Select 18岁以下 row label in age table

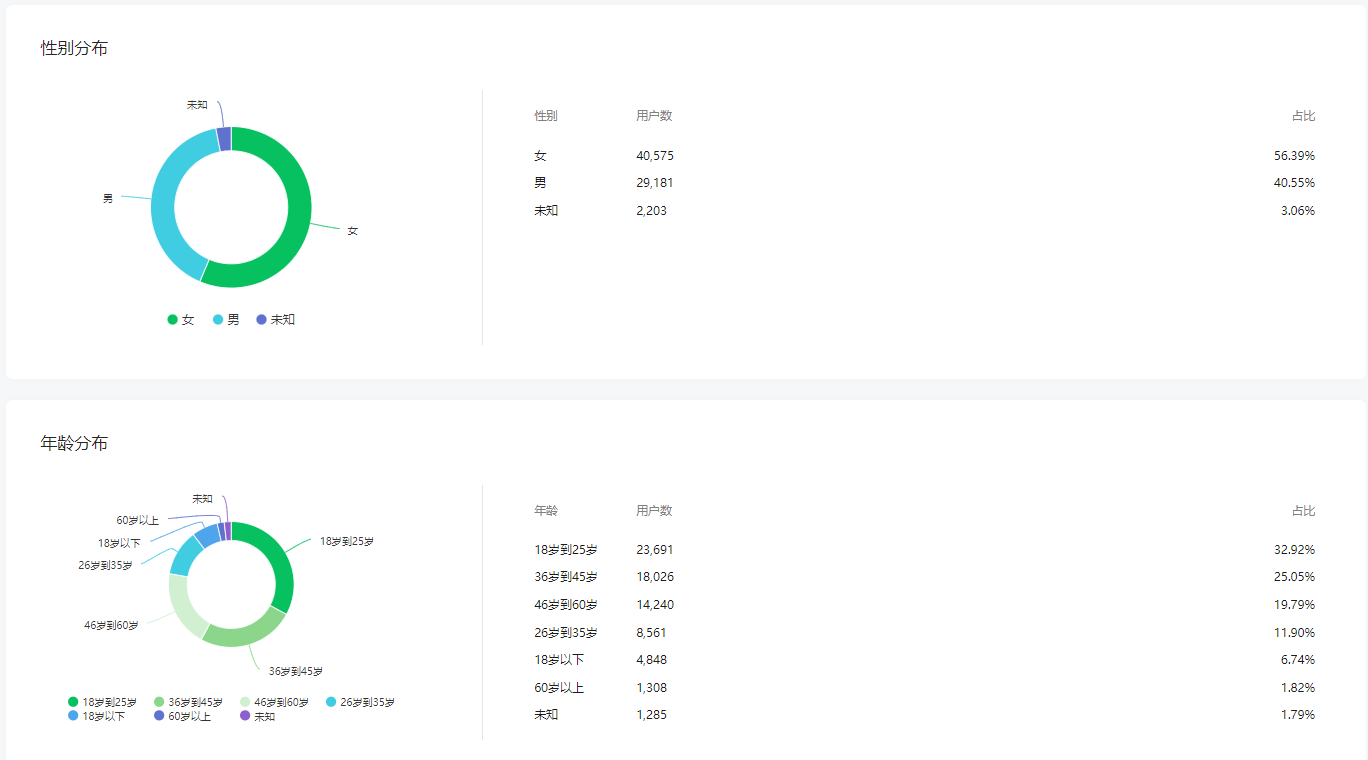click(559, 660)
